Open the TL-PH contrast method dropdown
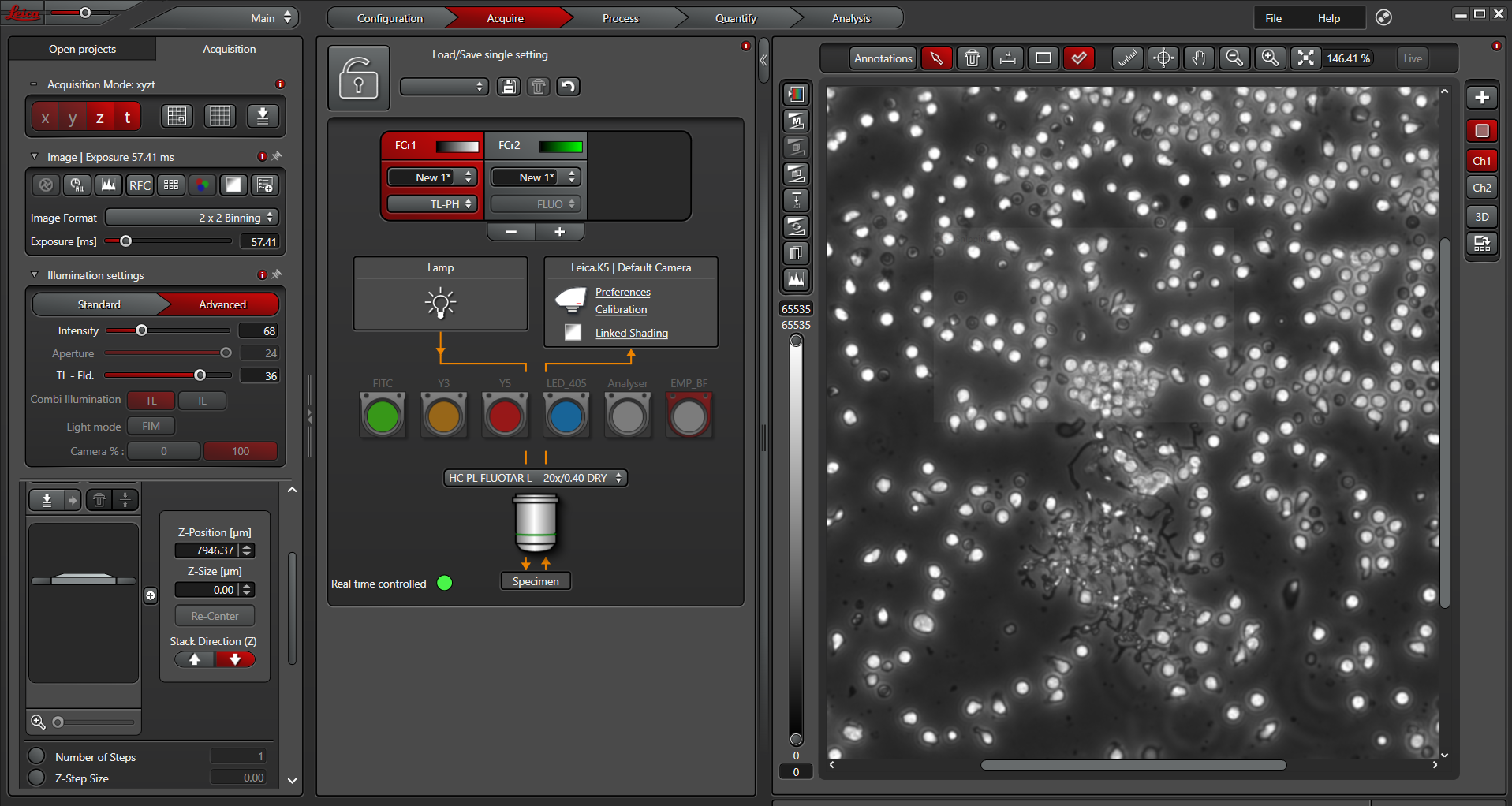Image resolution: width=1512 pixels, height=806 pixels. tap(432, 204)
